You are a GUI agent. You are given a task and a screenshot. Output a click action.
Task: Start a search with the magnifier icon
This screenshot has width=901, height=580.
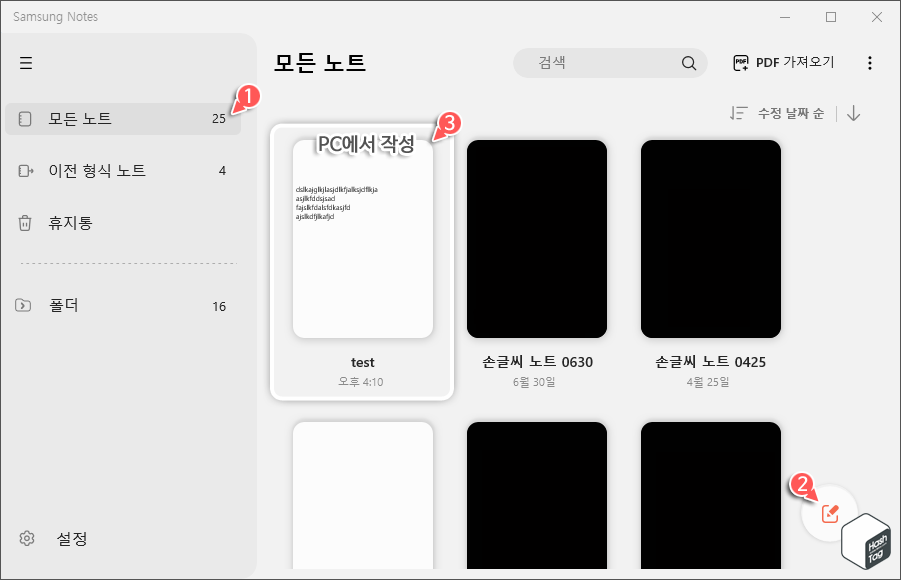coord(688,62)
